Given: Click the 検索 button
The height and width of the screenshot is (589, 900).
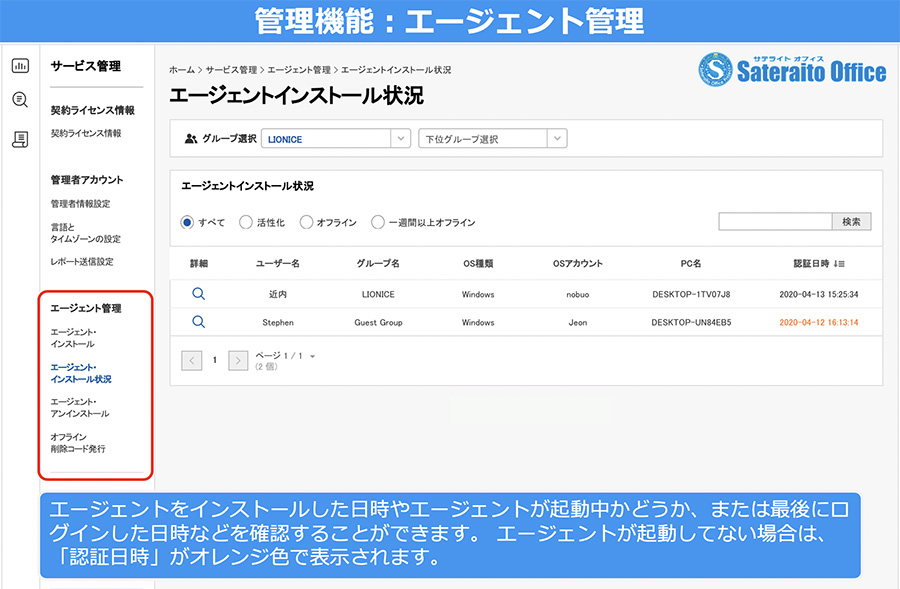Looking at the screenshot, I should tap(852, 222).
